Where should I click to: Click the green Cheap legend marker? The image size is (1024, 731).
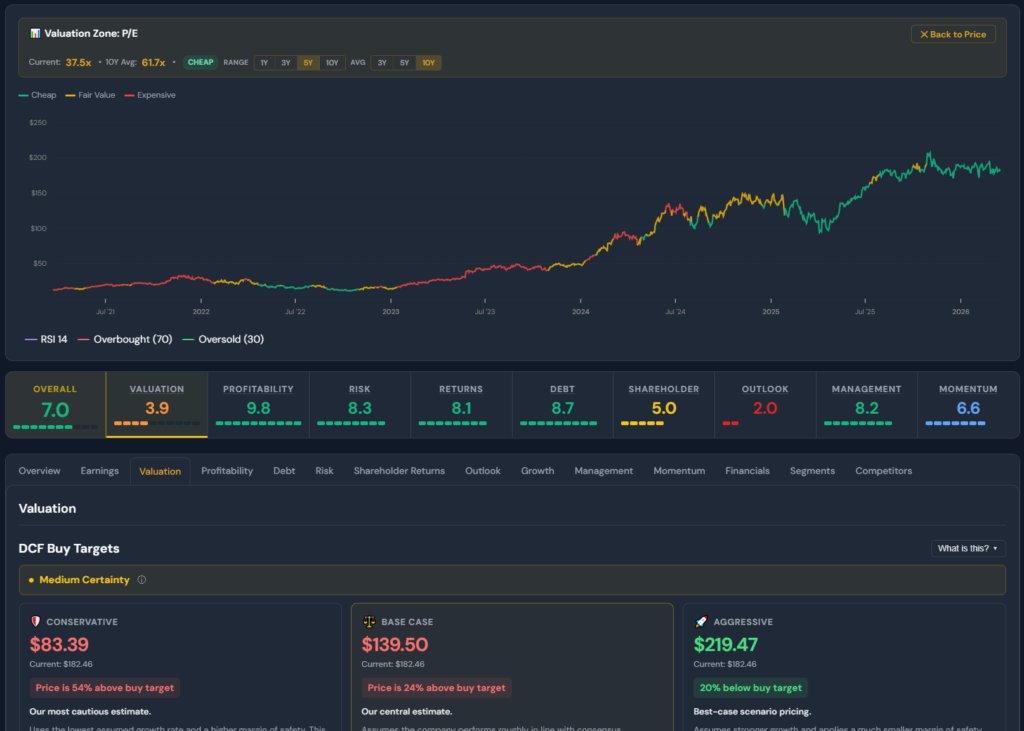[x=23, y=96]
